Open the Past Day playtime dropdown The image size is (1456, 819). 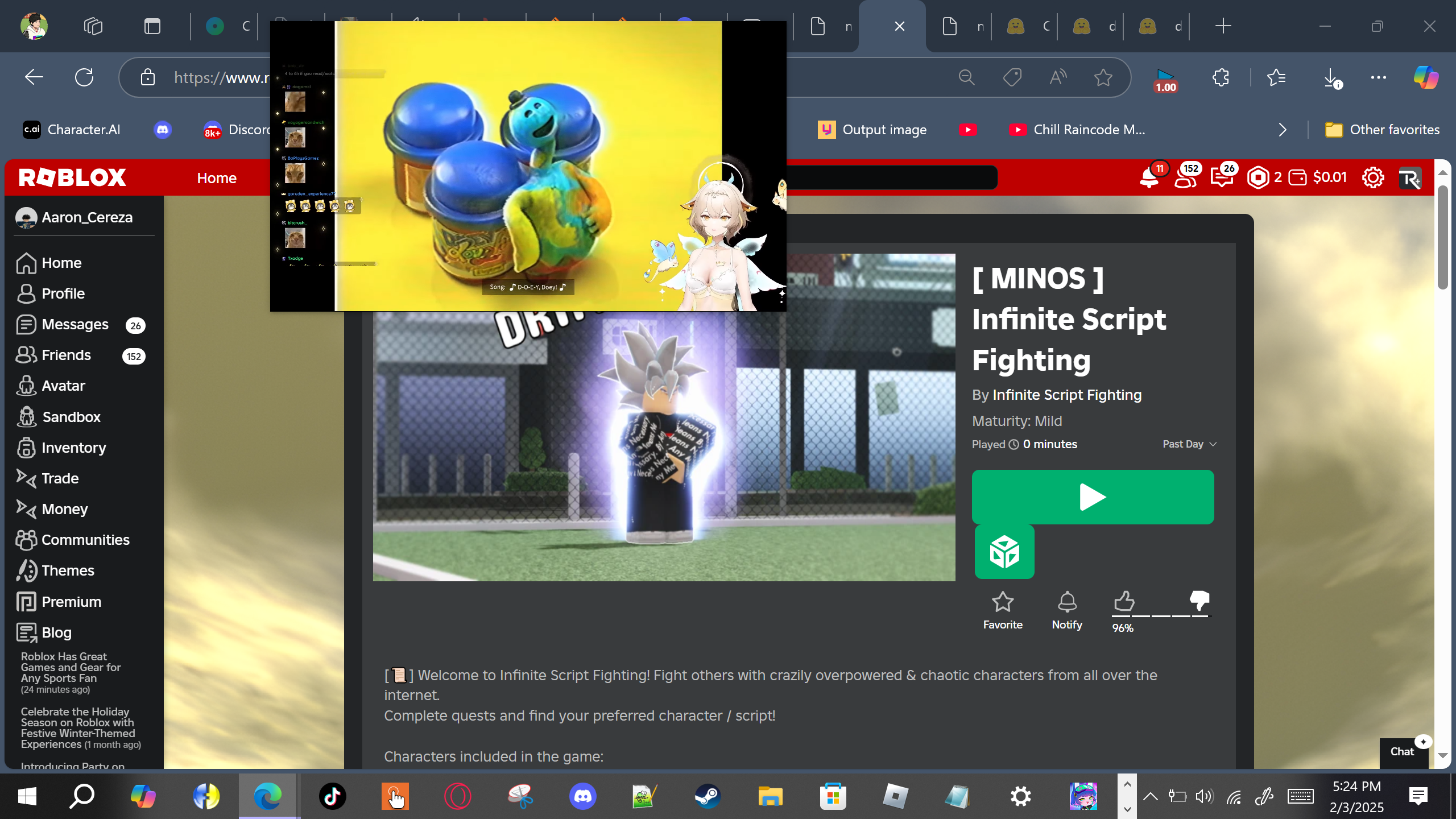coord(1189,444)
